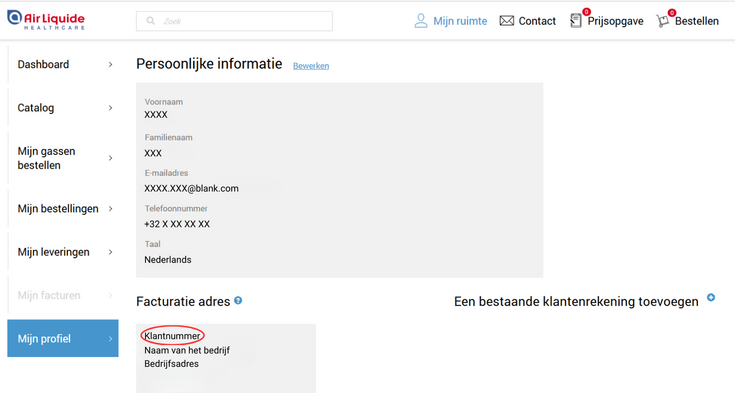Click the Air Liquide Healthcare logo
Viewport: 735px width, 393px height.
tap(46, 20)
